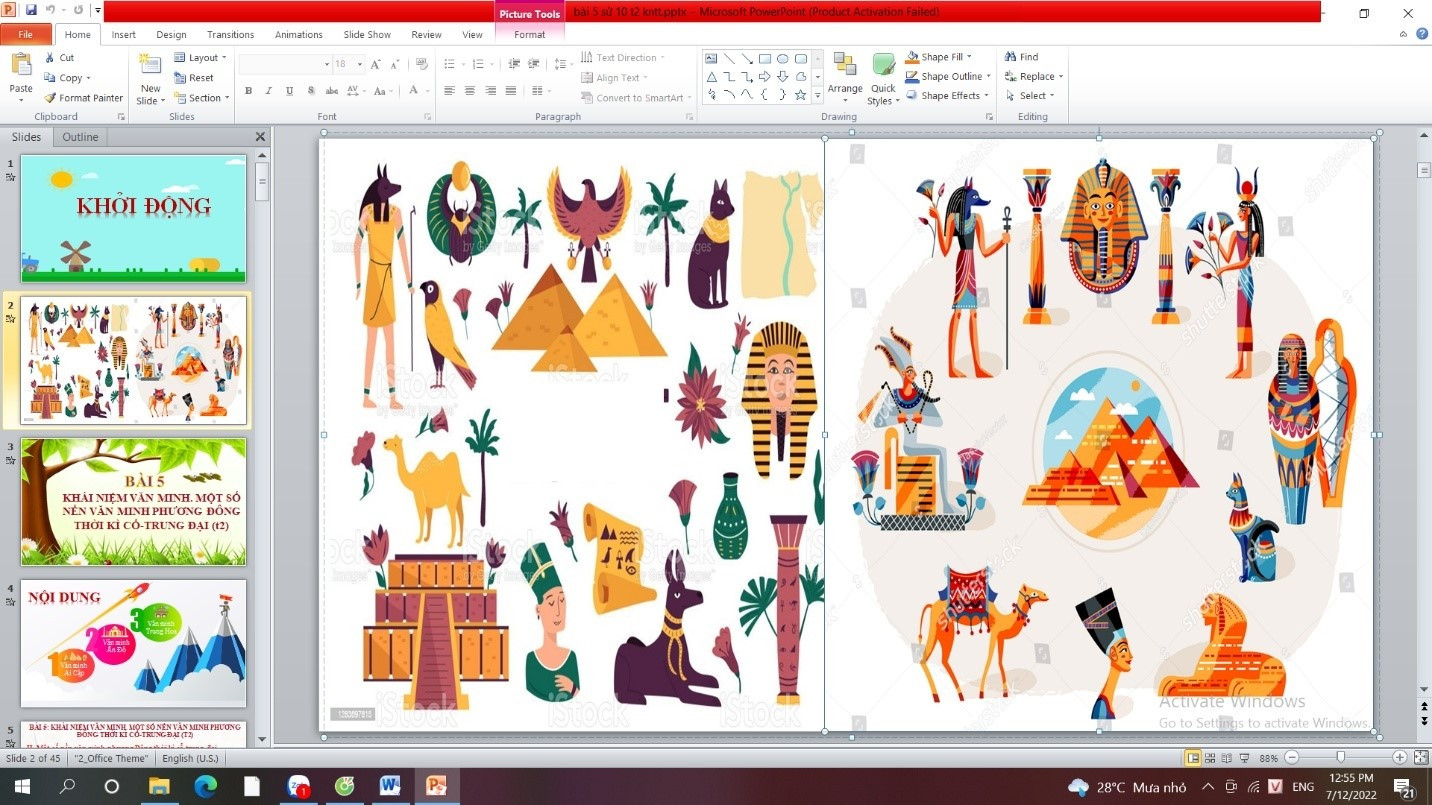Toggle Italic formatting
Viewport: 1432px width, 805px height.
click(x=268, y=91)
